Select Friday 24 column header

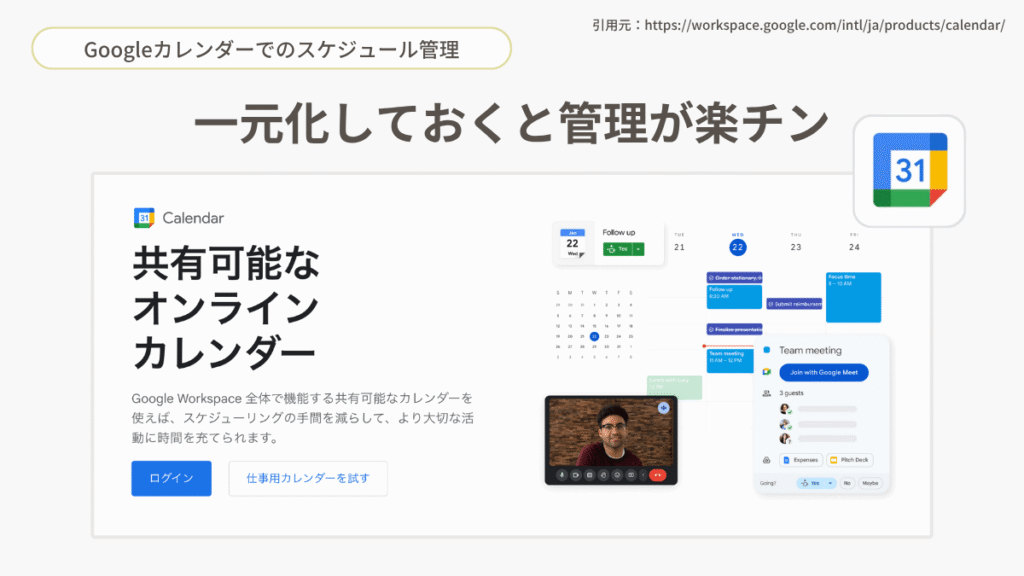pyautogui.click(x=854, y=243)
